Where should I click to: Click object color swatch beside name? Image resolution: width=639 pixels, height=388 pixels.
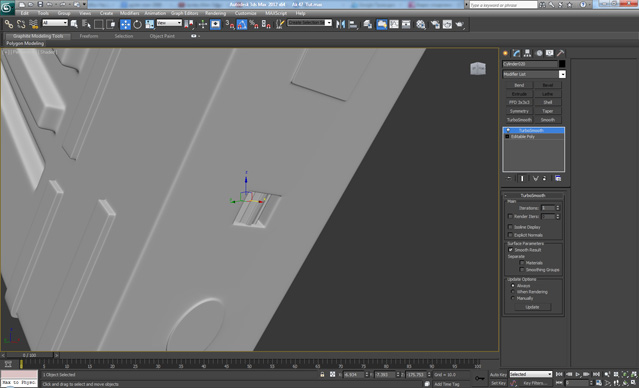pyautogui.click(x=562, y=64)
